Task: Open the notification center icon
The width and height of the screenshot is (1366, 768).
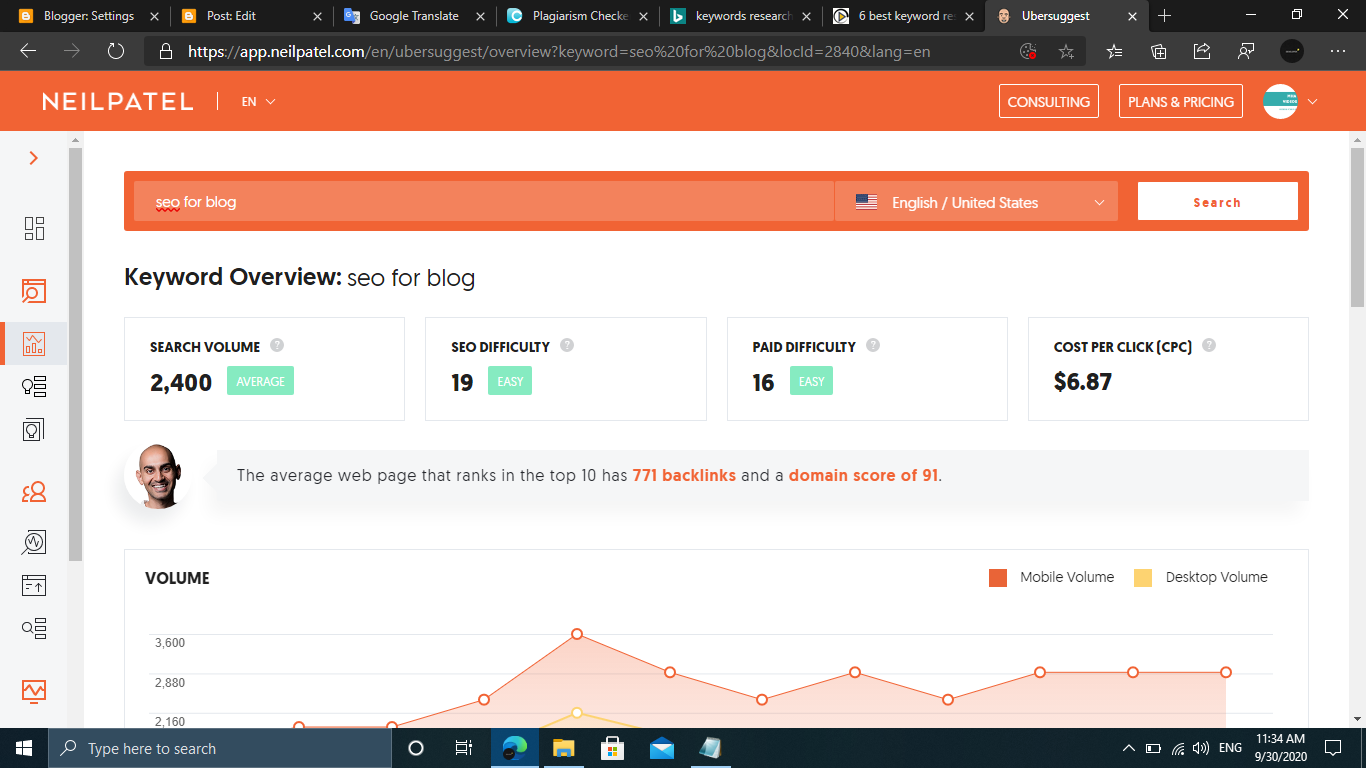Action: point(1332,748)
